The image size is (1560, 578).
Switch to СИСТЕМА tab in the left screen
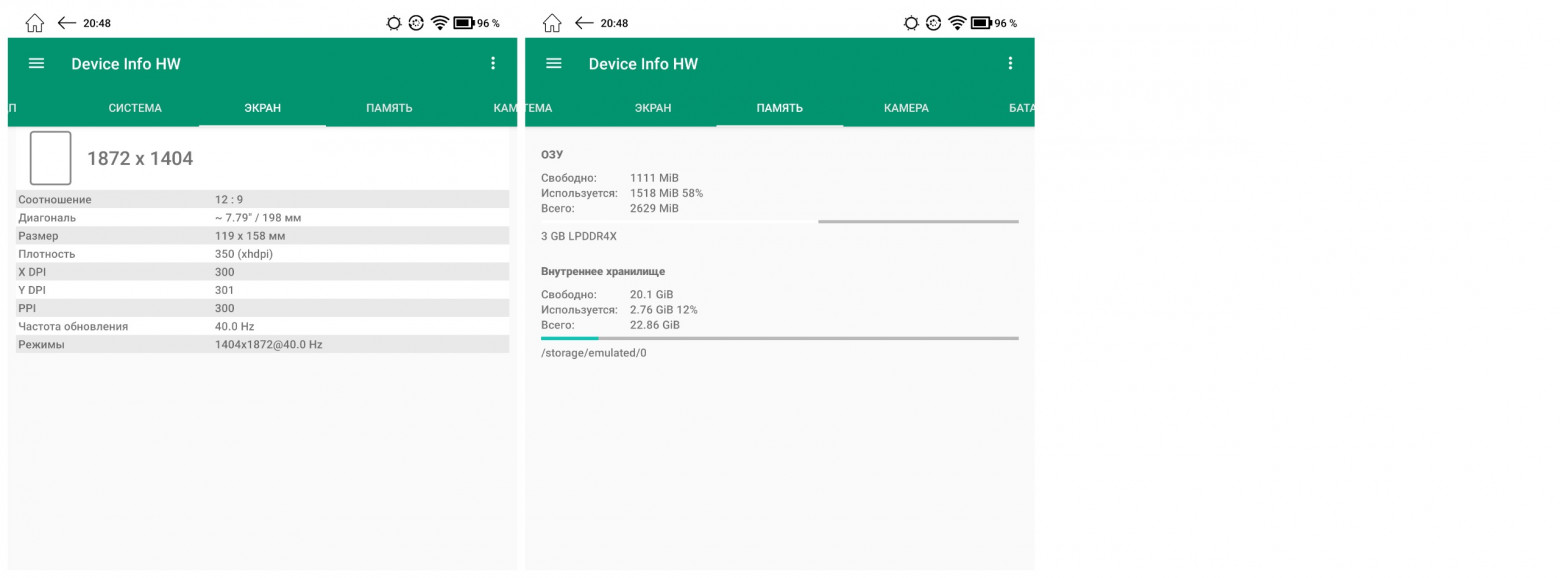(135, 108)
